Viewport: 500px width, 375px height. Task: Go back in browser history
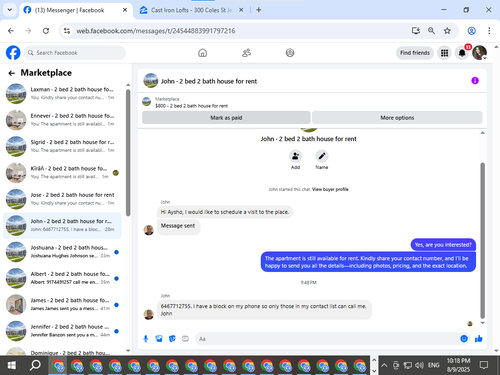[11, 31]
